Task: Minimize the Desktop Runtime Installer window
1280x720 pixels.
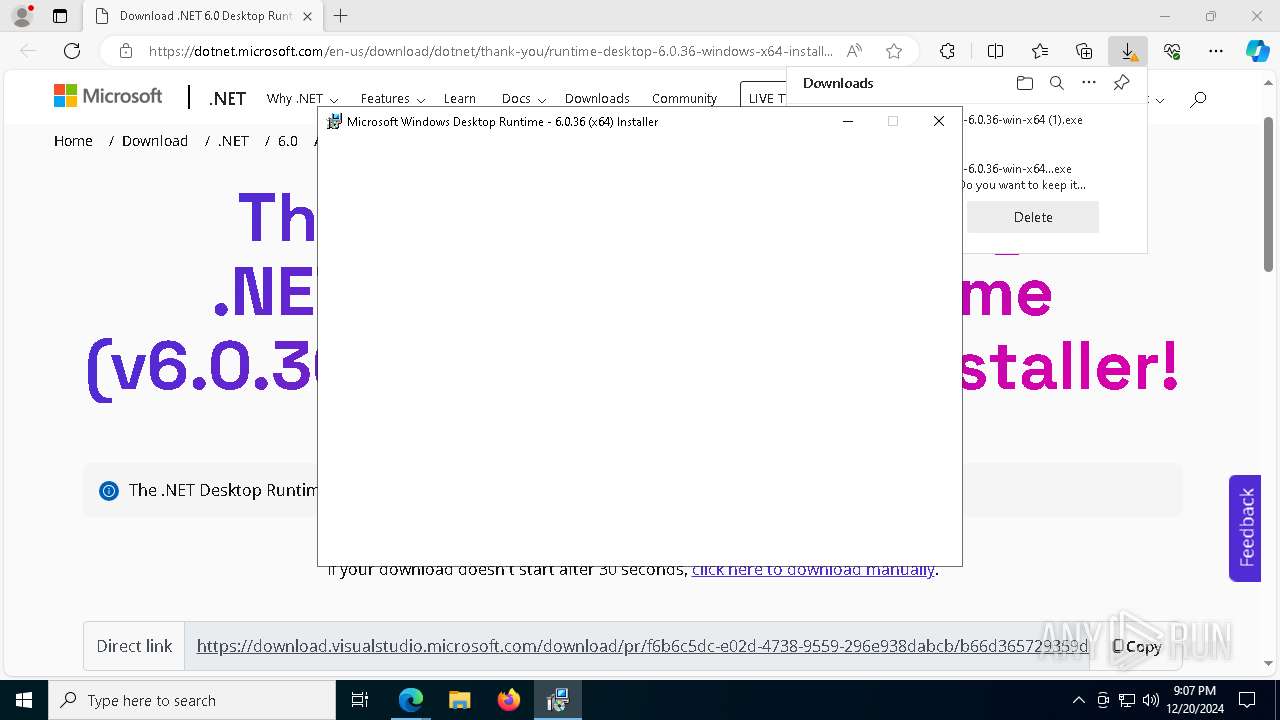Action: click(848, 121)
